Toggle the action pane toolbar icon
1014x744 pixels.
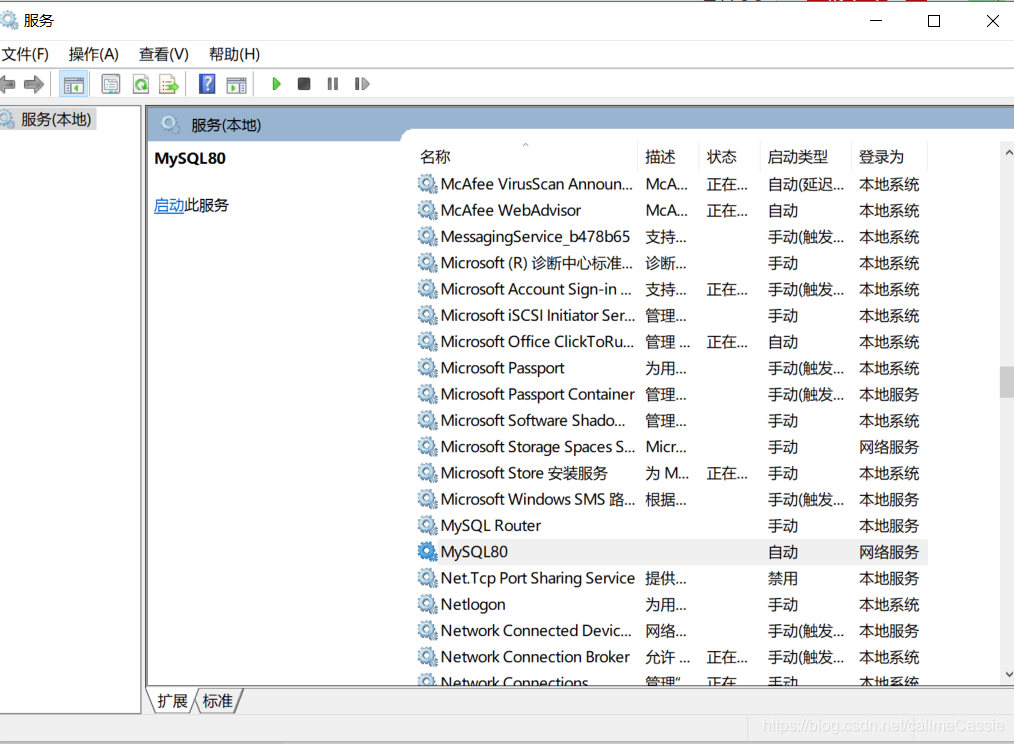tap(237, 84)
